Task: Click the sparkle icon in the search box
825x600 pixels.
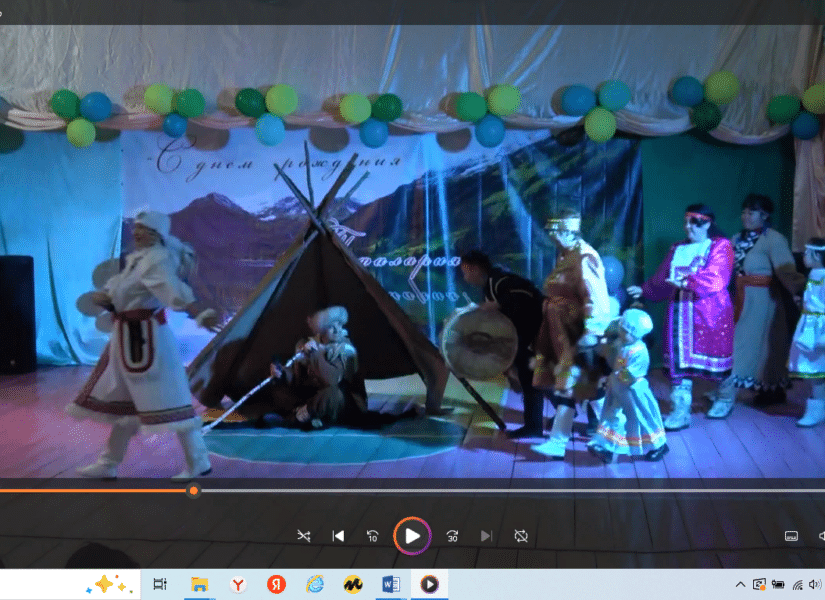Action: click(x=111, y=584)
